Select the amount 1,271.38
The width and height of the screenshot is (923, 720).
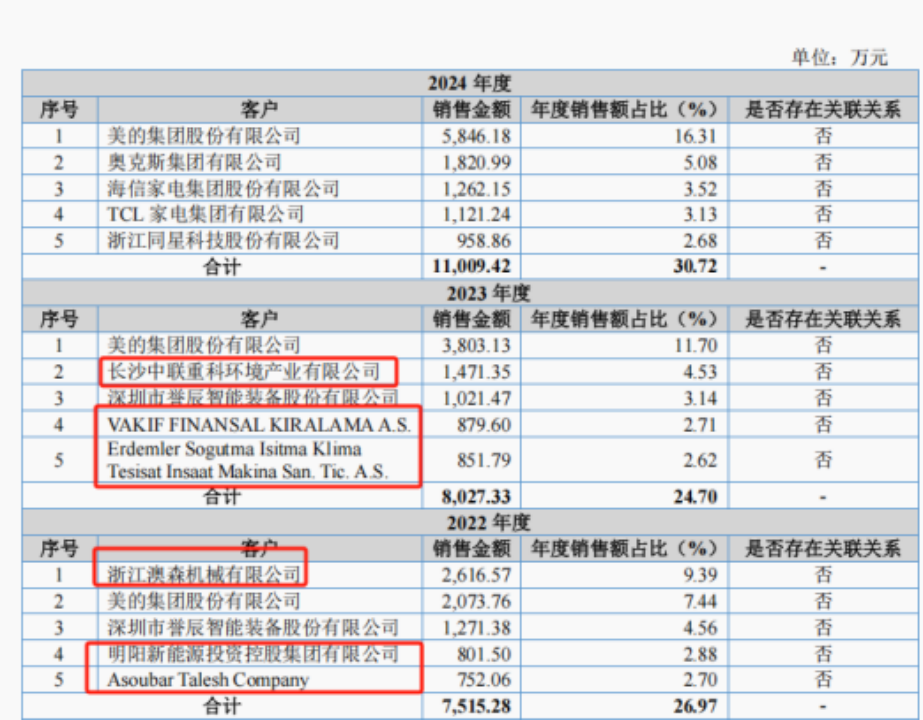[476, 628]
